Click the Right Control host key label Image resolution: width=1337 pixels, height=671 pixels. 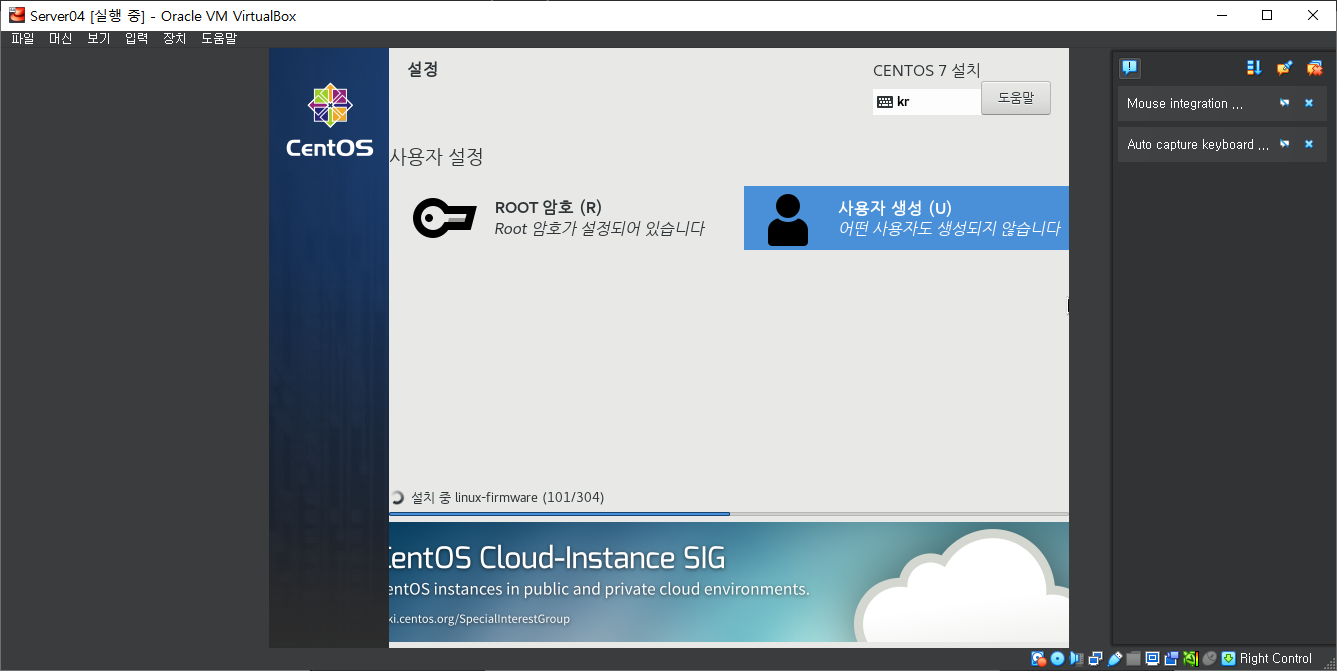[1276, 658]
